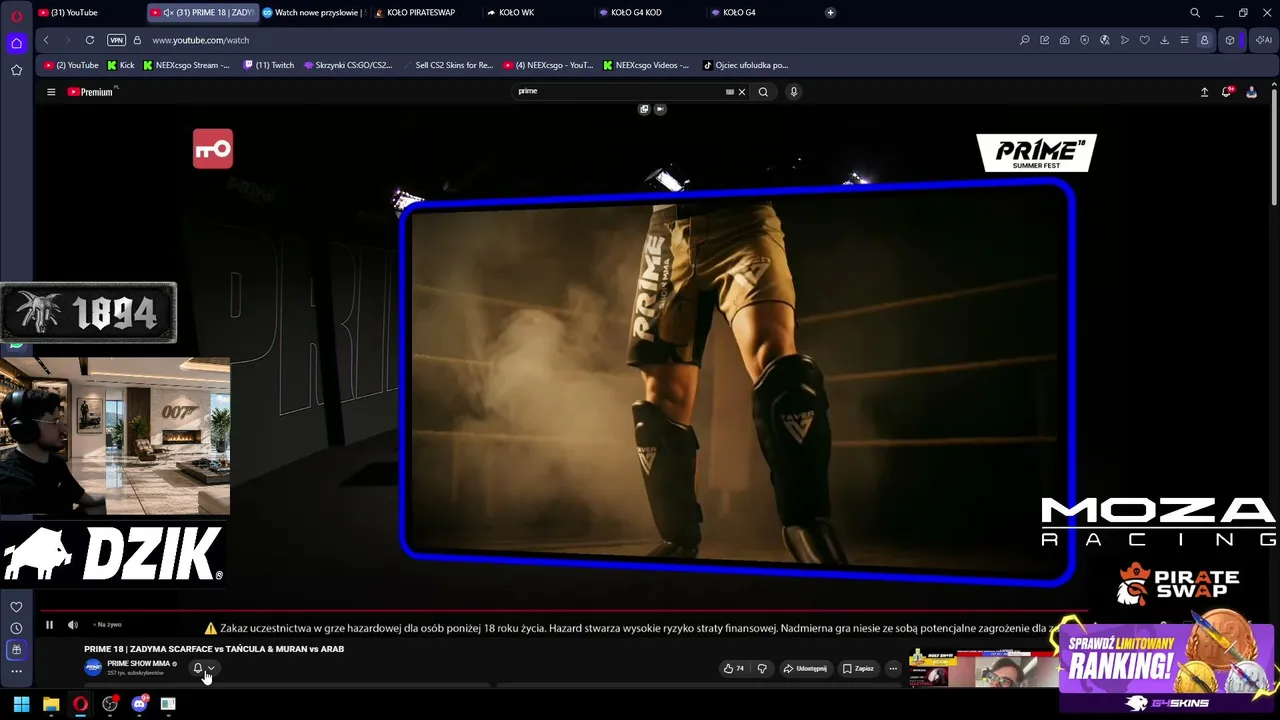Toggle the Opera VPN badge

116,40
